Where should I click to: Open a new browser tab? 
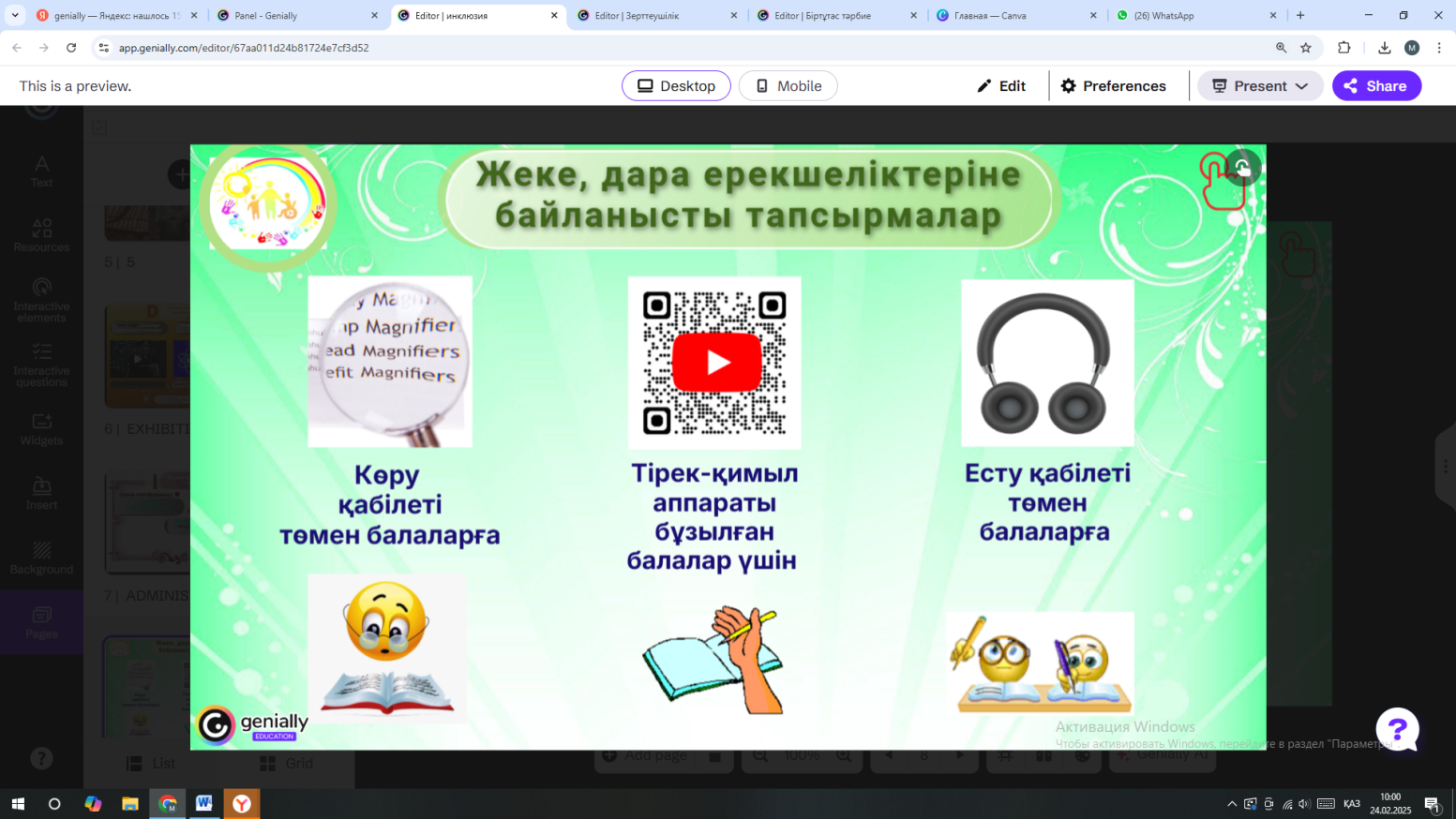pyautogui.click(x=1300, y=16)
